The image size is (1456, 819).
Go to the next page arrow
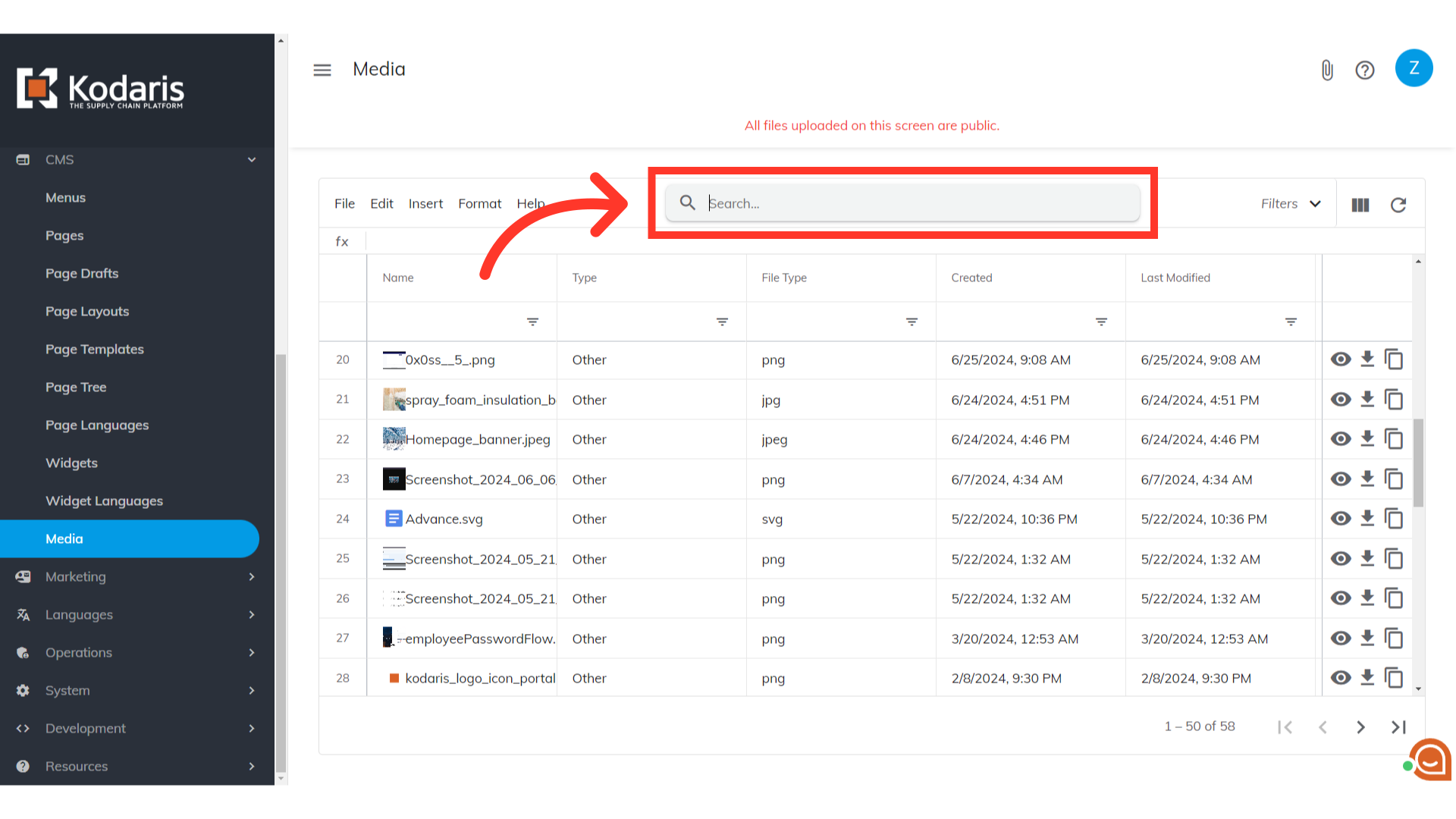tap(1360, 727)
